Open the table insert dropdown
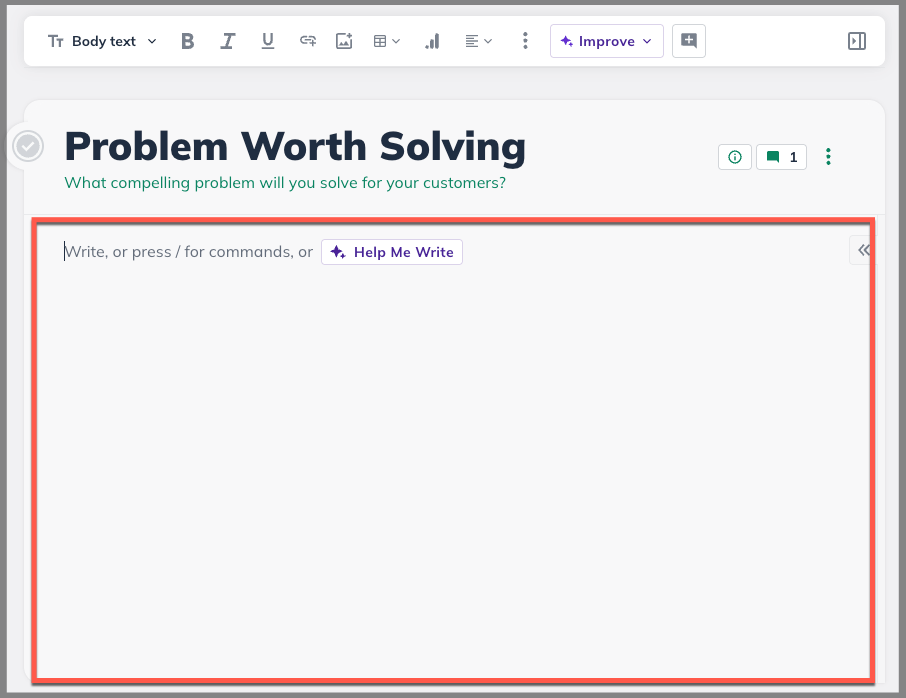The width and height of the screenshot is (906, 698). coord(387,41)
